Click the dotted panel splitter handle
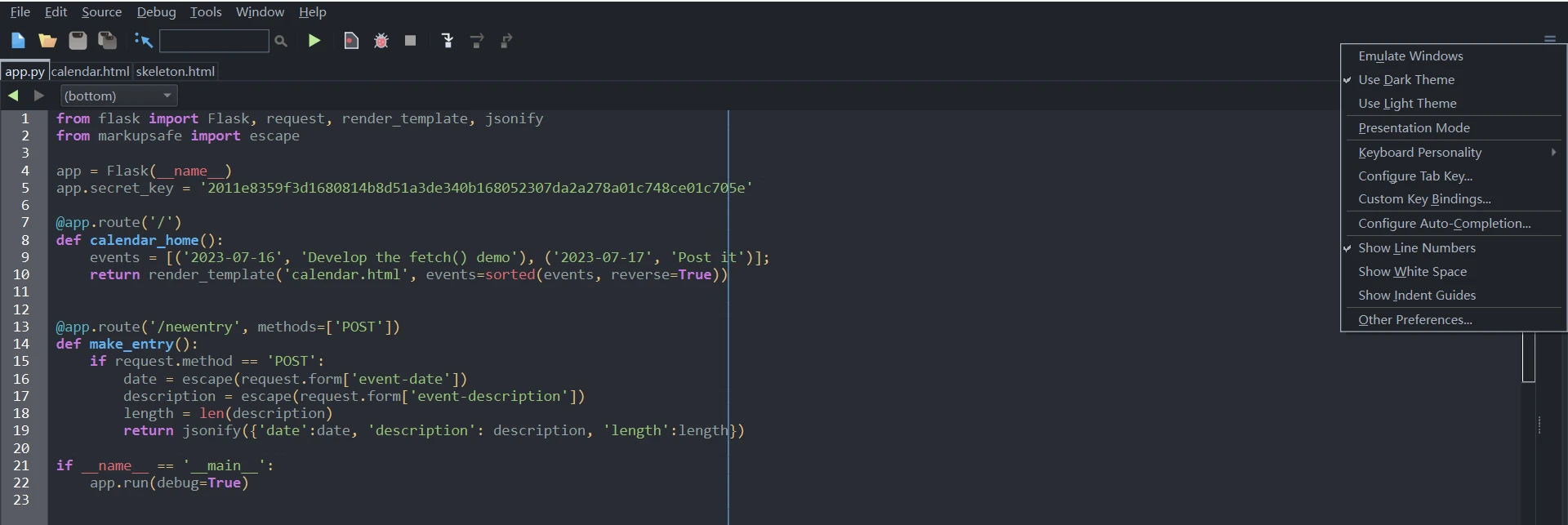This screenshot has height=525, width=1568. (1539, 425)
